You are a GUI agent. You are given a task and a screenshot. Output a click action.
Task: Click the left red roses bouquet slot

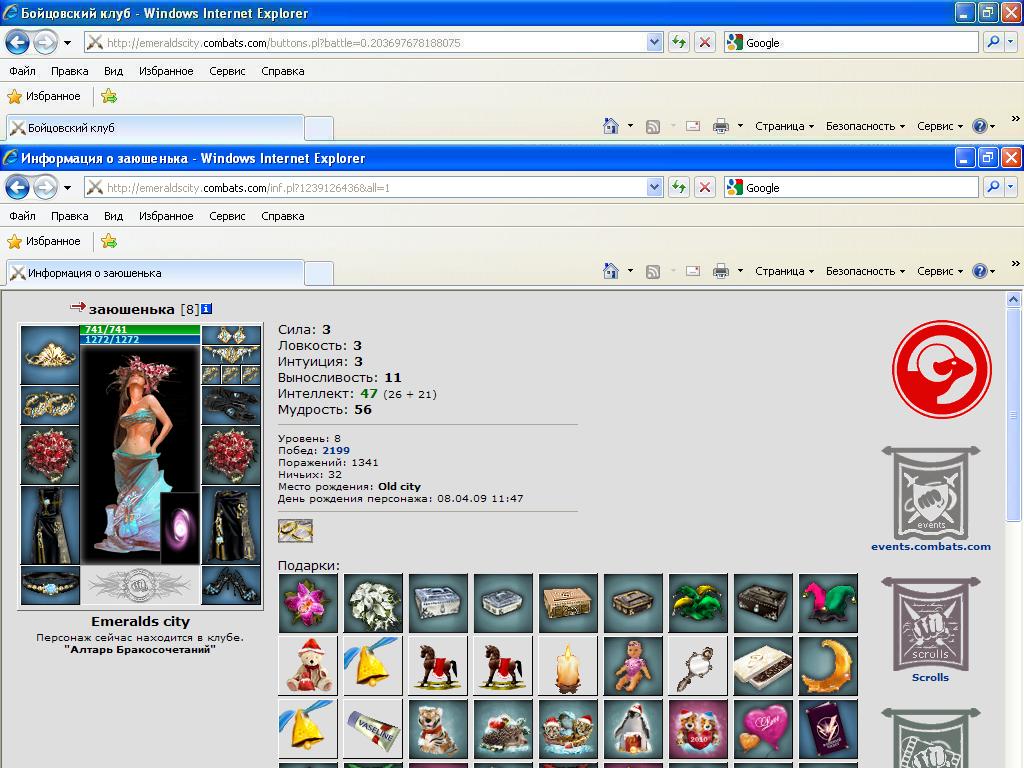[50, 455]
